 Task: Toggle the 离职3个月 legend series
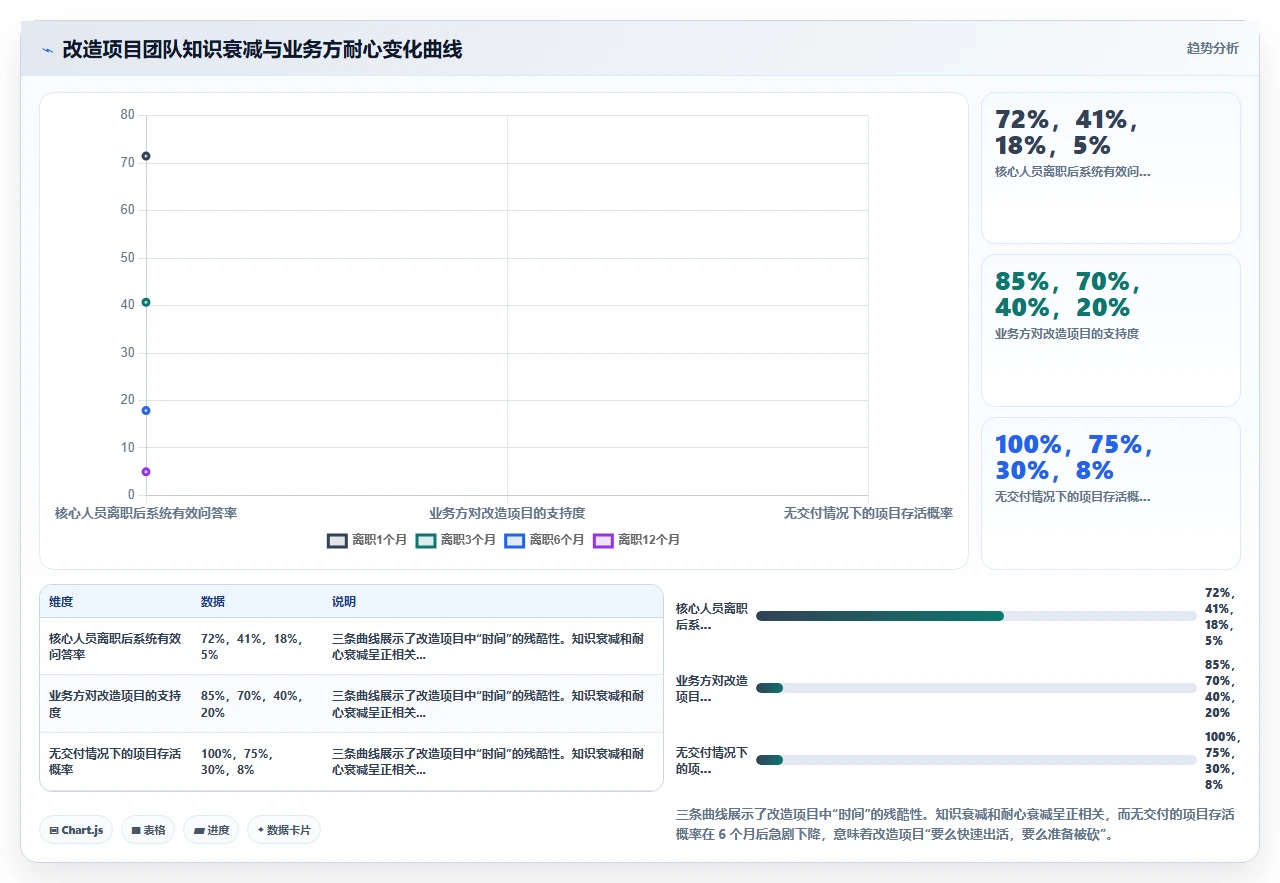pyautogui.click(x=456, y=540)
